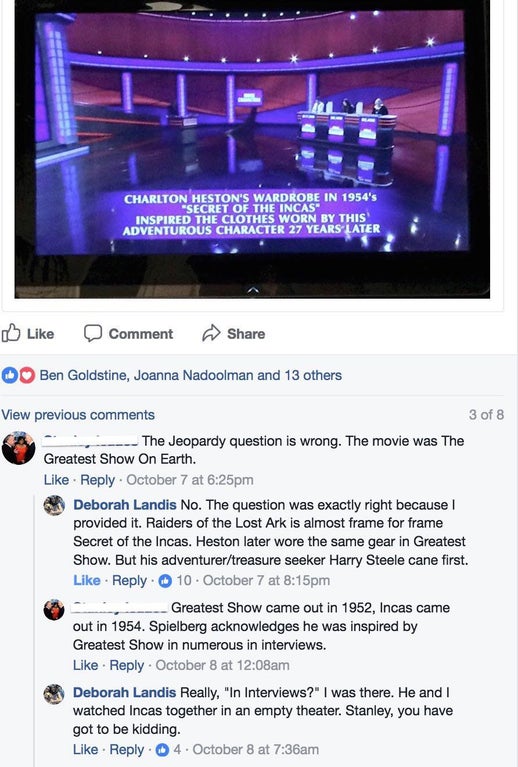Image resolution: width=518 pixels, height=767 pixels.
Task: Click the like count icon showing 4
Action: (x=162, y=750)
